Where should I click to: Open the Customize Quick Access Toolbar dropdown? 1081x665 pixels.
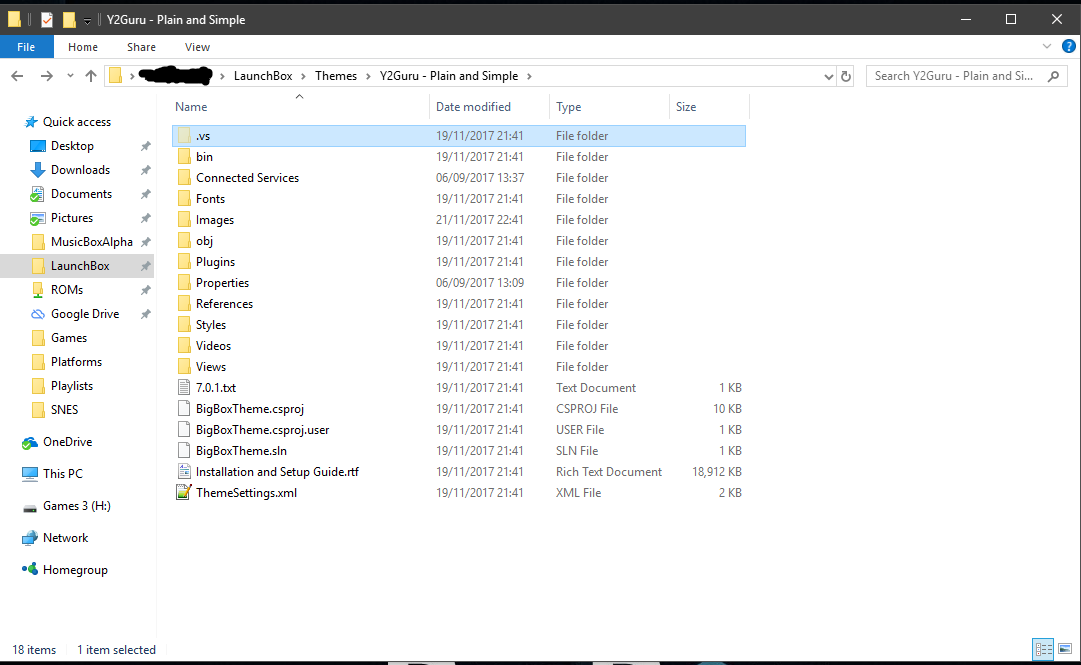click(x=88, y=21)
